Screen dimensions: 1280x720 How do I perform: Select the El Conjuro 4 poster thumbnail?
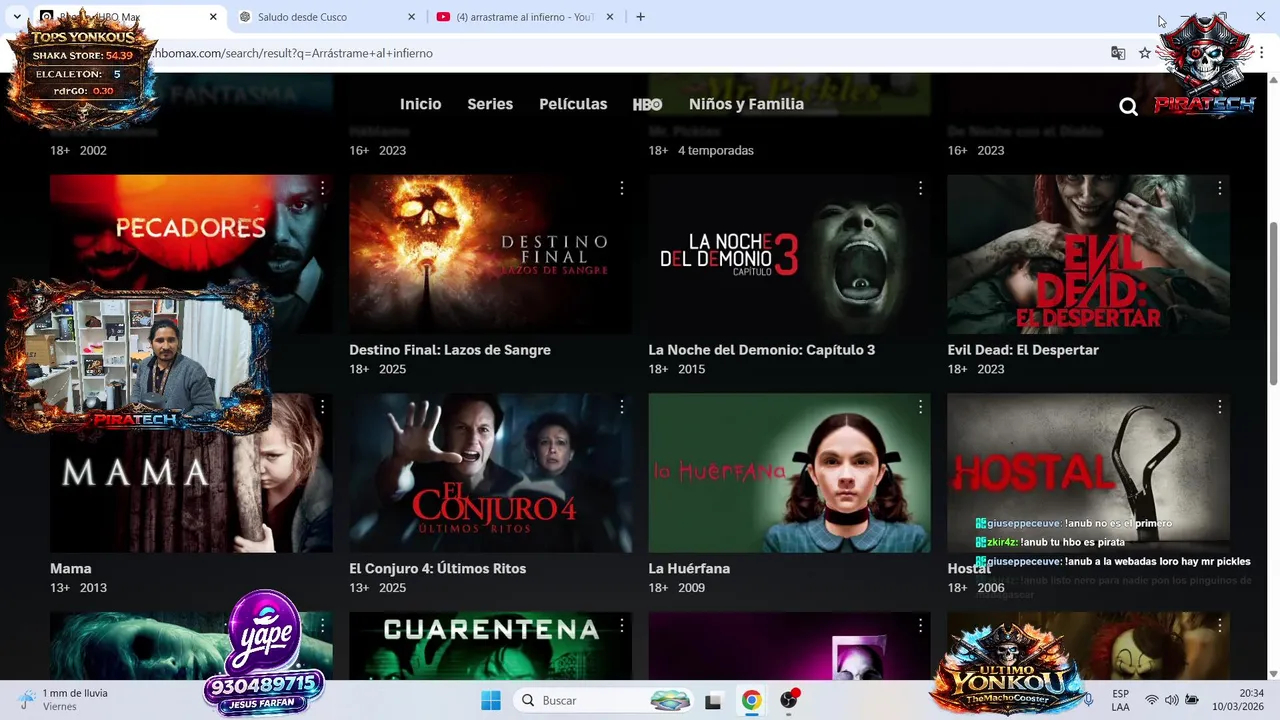[490, 473]
